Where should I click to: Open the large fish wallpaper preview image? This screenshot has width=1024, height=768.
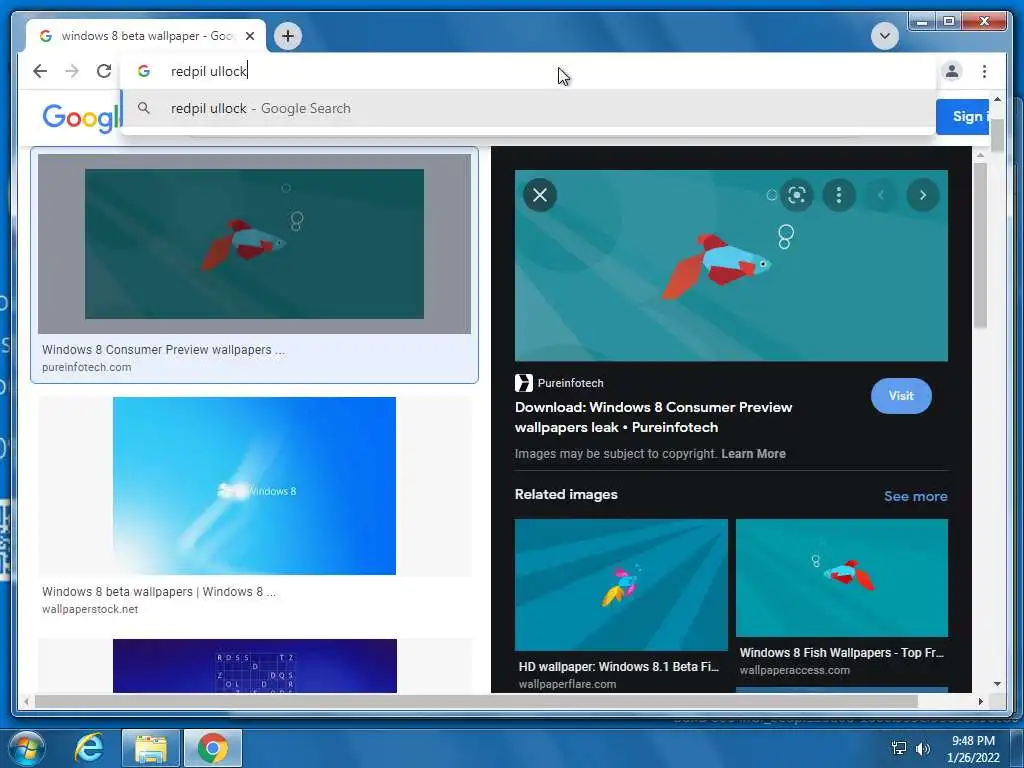(x=731, y=265)
